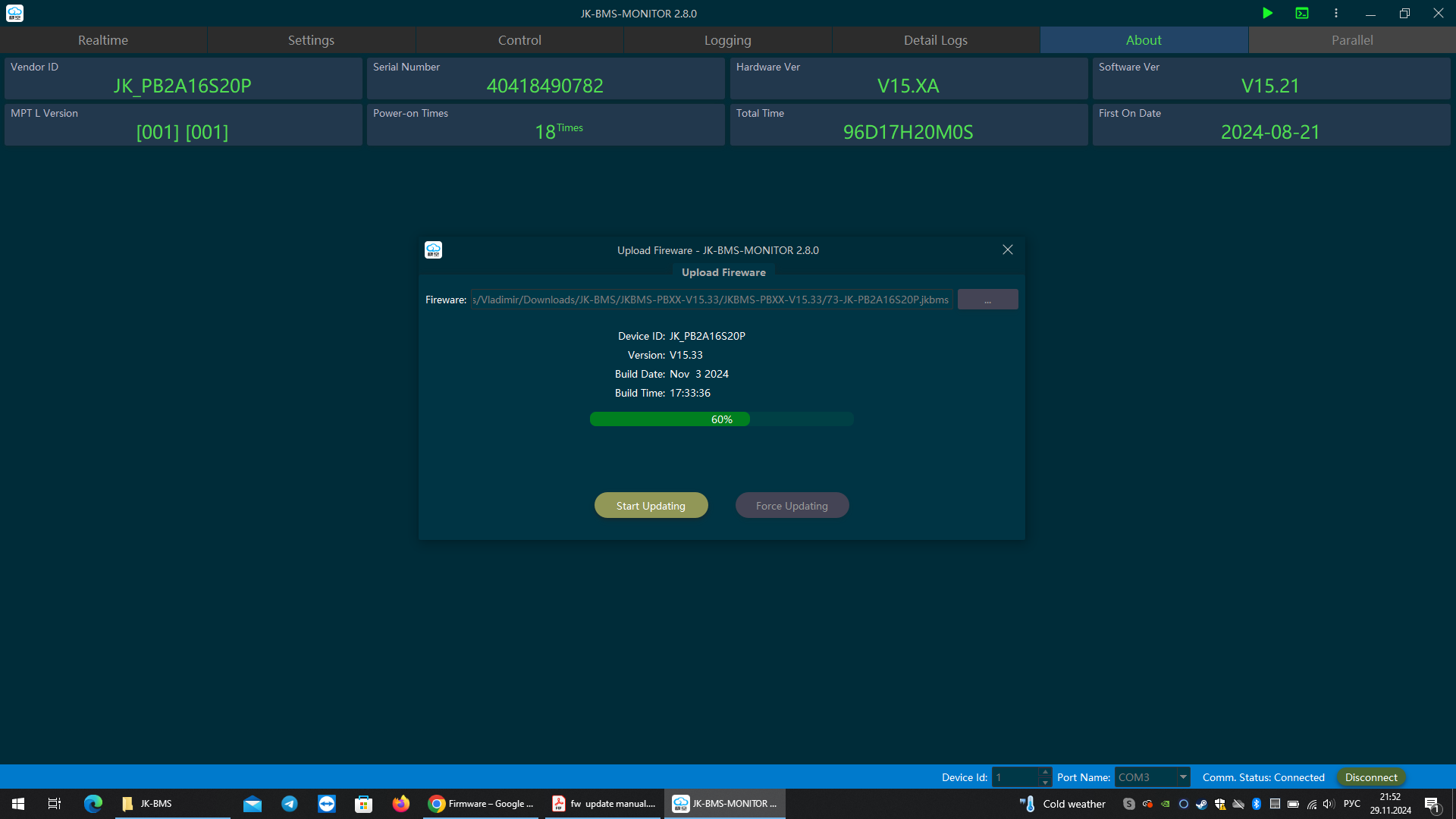Open Firefox from the taskbar
This screenshot has width=1456, height=819.
tap(401, 804)
